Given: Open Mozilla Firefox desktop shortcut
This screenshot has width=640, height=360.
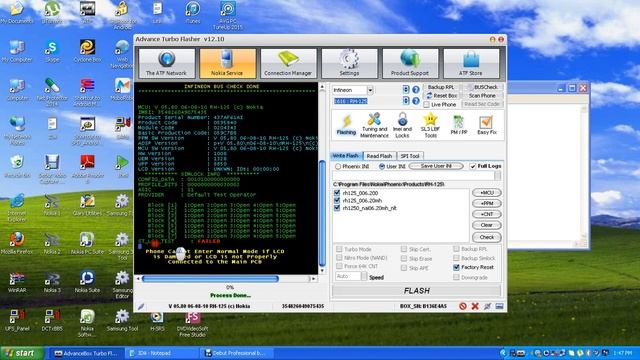Looking at the screenshot, I should click(x=17, y=243).
